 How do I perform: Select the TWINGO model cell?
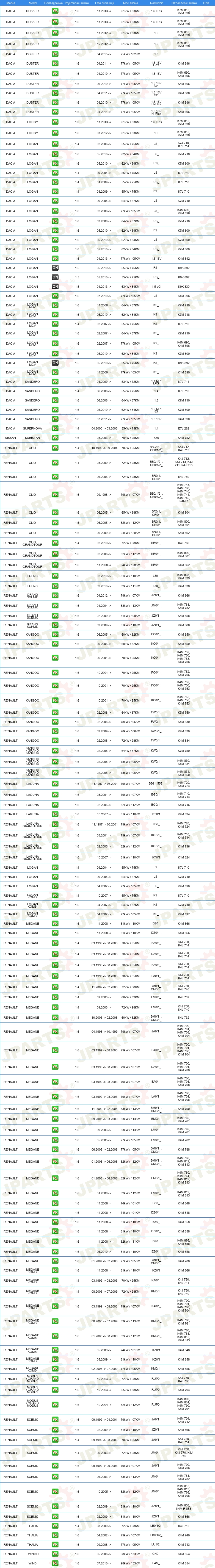point(32,1554)
